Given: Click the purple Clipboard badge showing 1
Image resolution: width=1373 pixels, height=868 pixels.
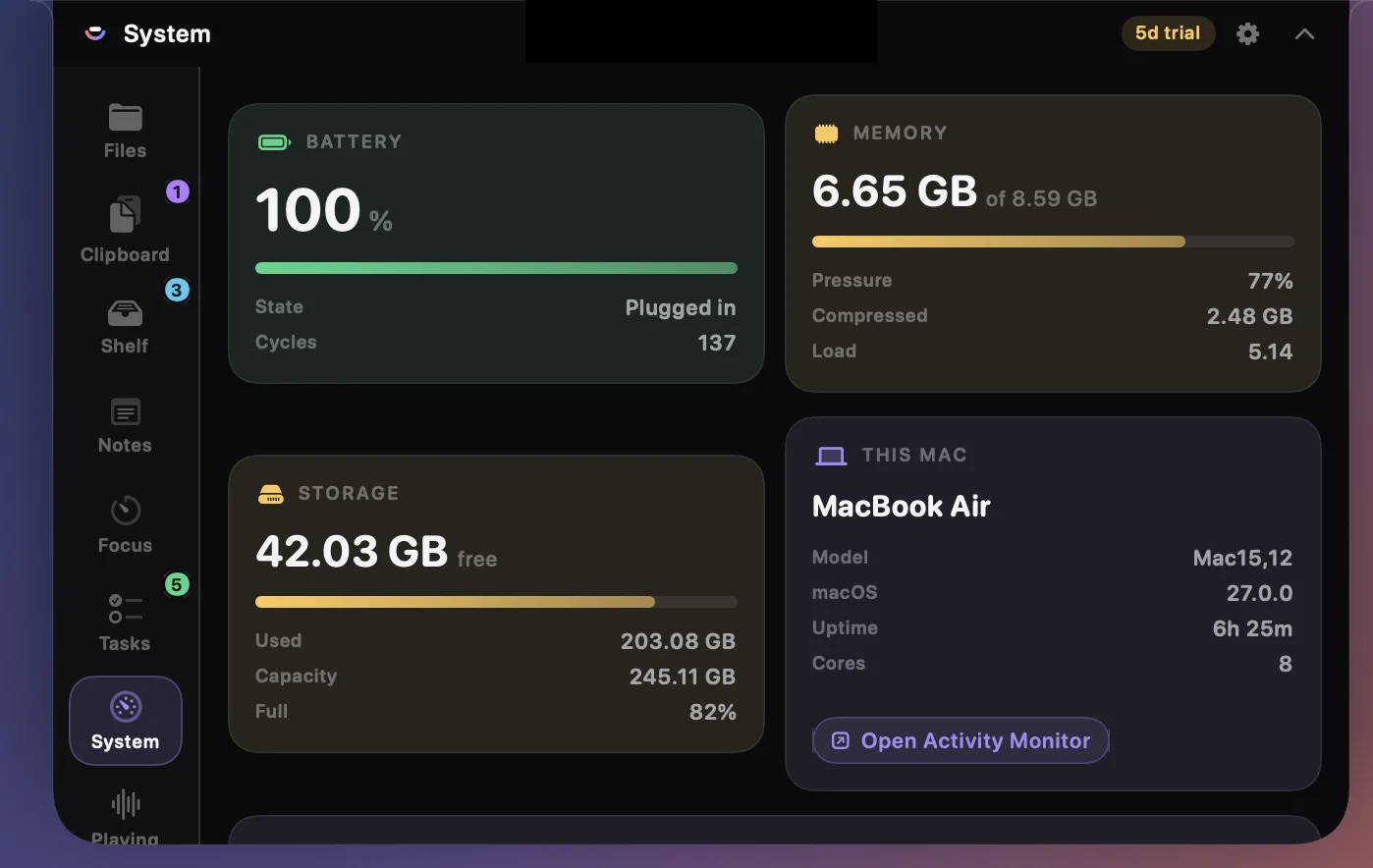Looking at the screenshot, I should (177, 191).
